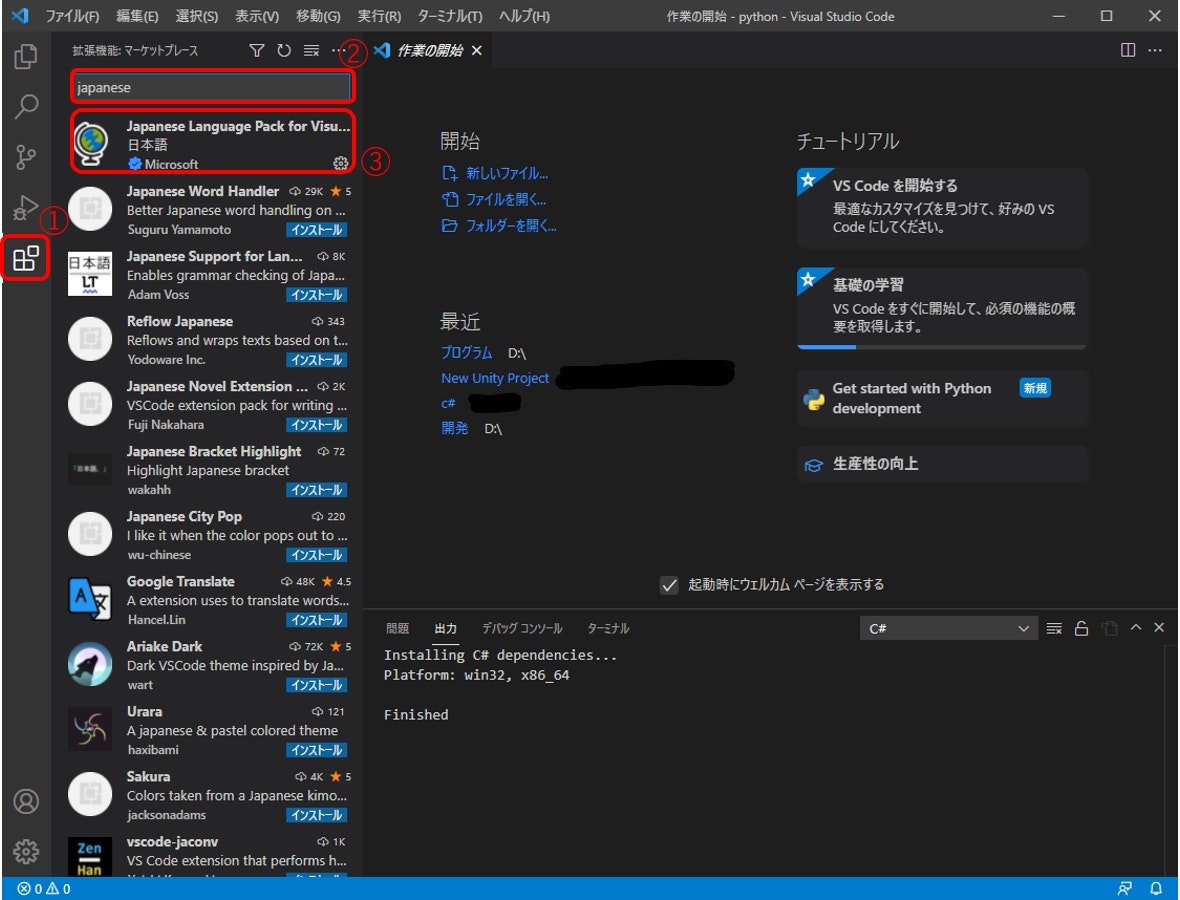1180x900 pixels.
Task: Split the editor to the right
Action: pos(1127,50)
